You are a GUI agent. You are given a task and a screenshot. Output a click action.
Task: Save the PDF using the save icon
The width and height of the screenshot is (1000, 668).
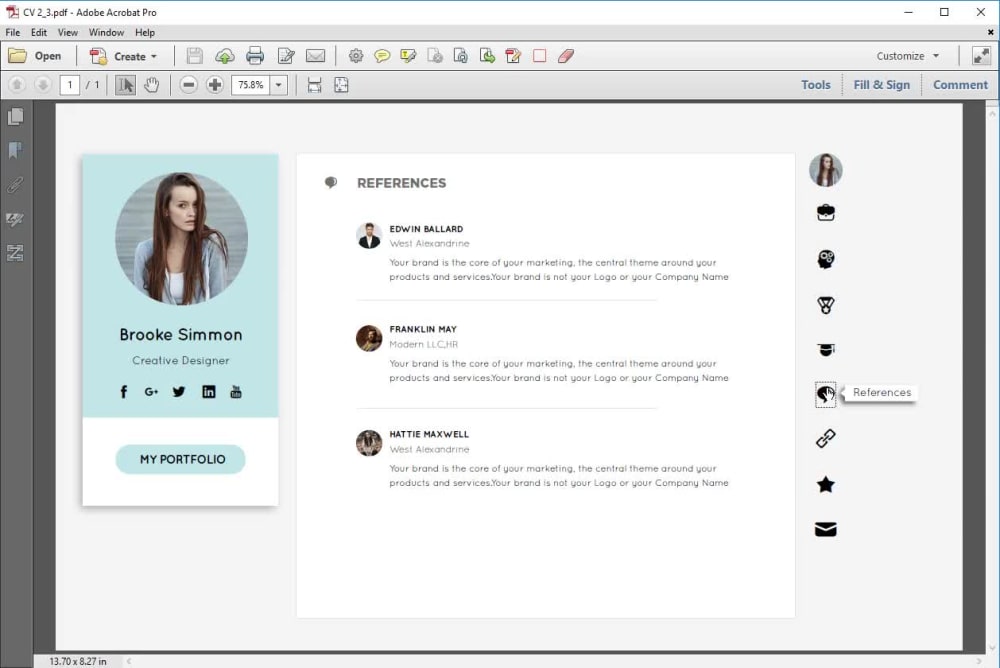tap(194, 55)
